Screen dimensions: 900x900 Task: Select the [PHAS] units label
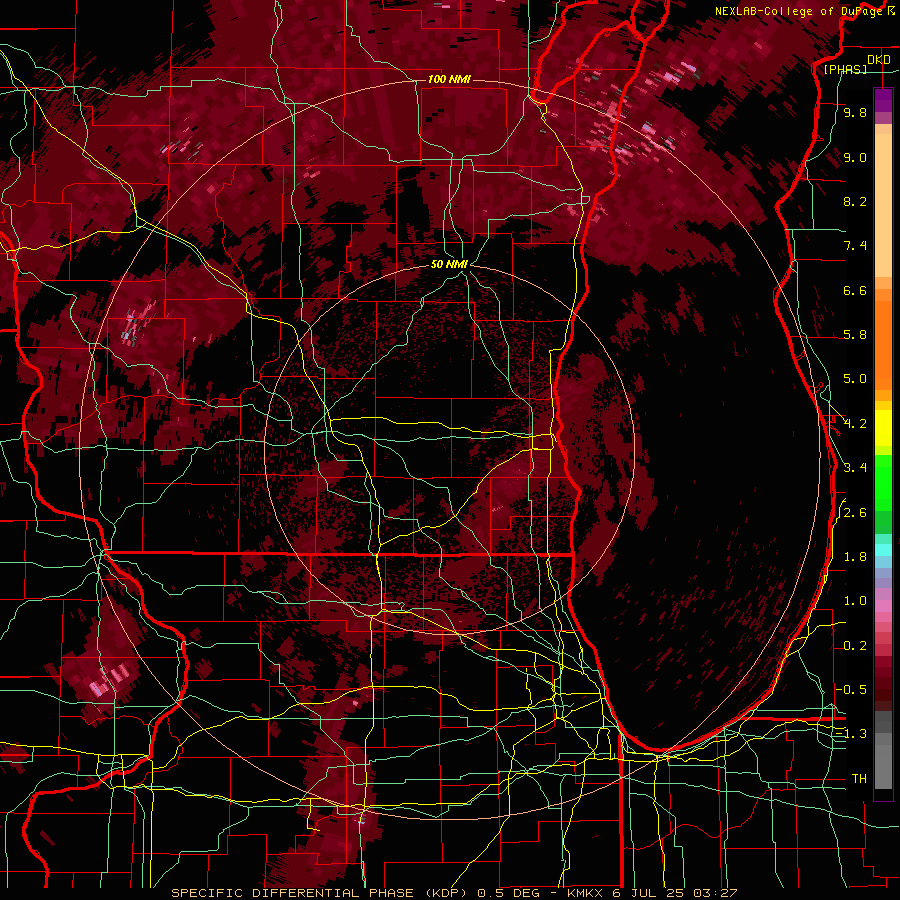[x=845, y=69]
